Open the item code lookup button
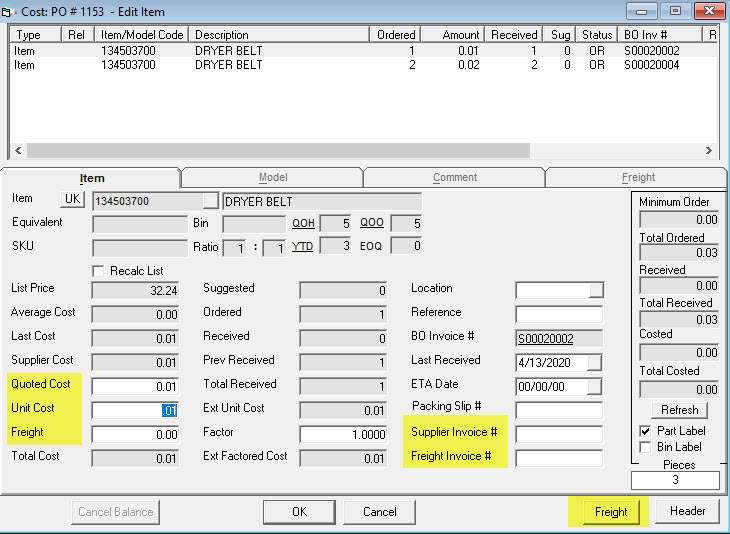The height and width of the screenshot is (534, 730). coord(210,201)
